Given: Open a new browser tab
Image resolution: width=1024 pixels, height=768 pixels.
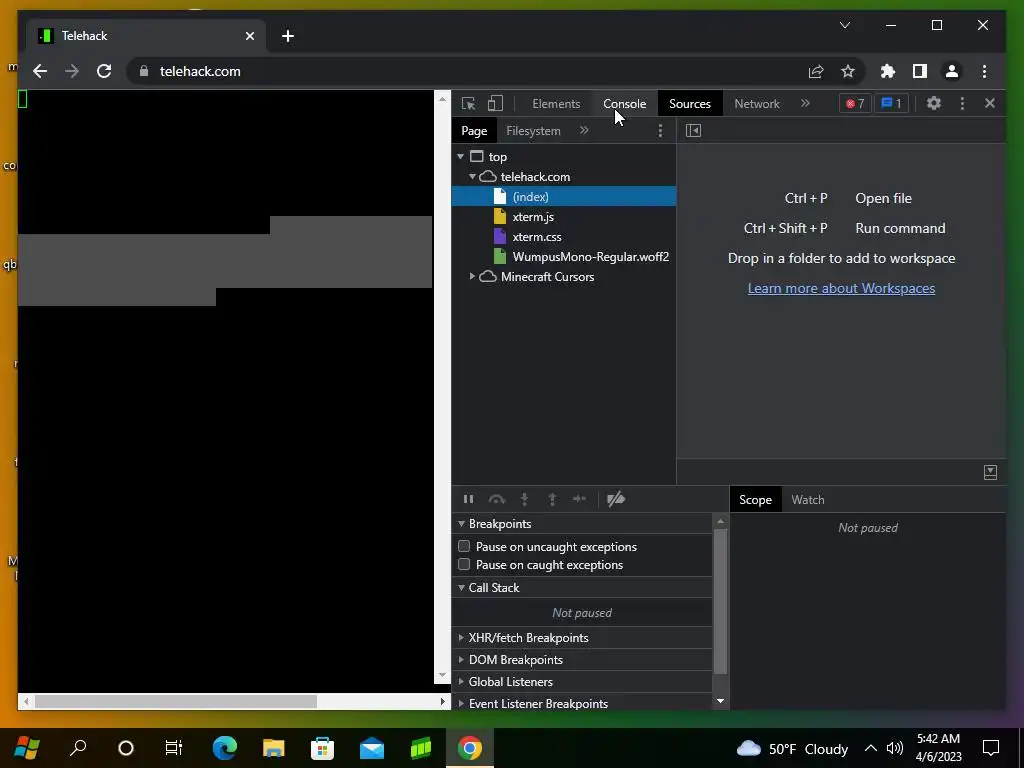Looking at the screenshot, I should point(288,36).
